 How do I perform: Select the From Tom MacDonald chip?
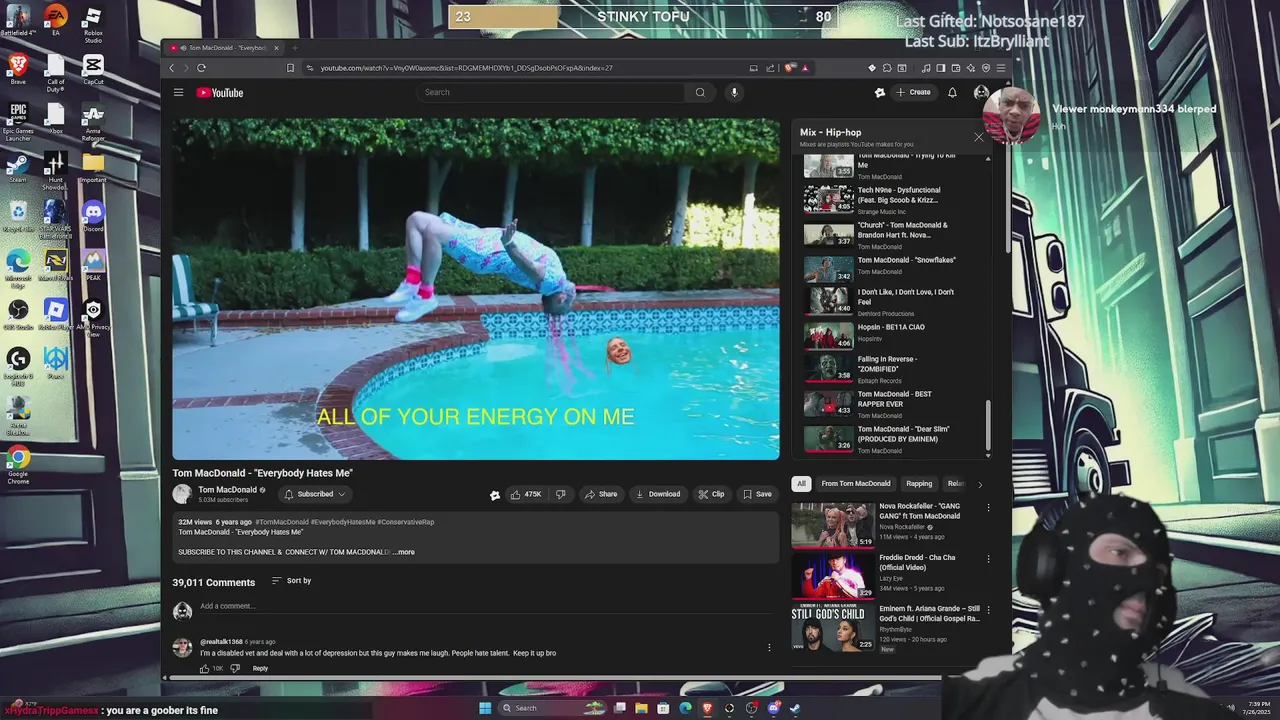point(856,484)
